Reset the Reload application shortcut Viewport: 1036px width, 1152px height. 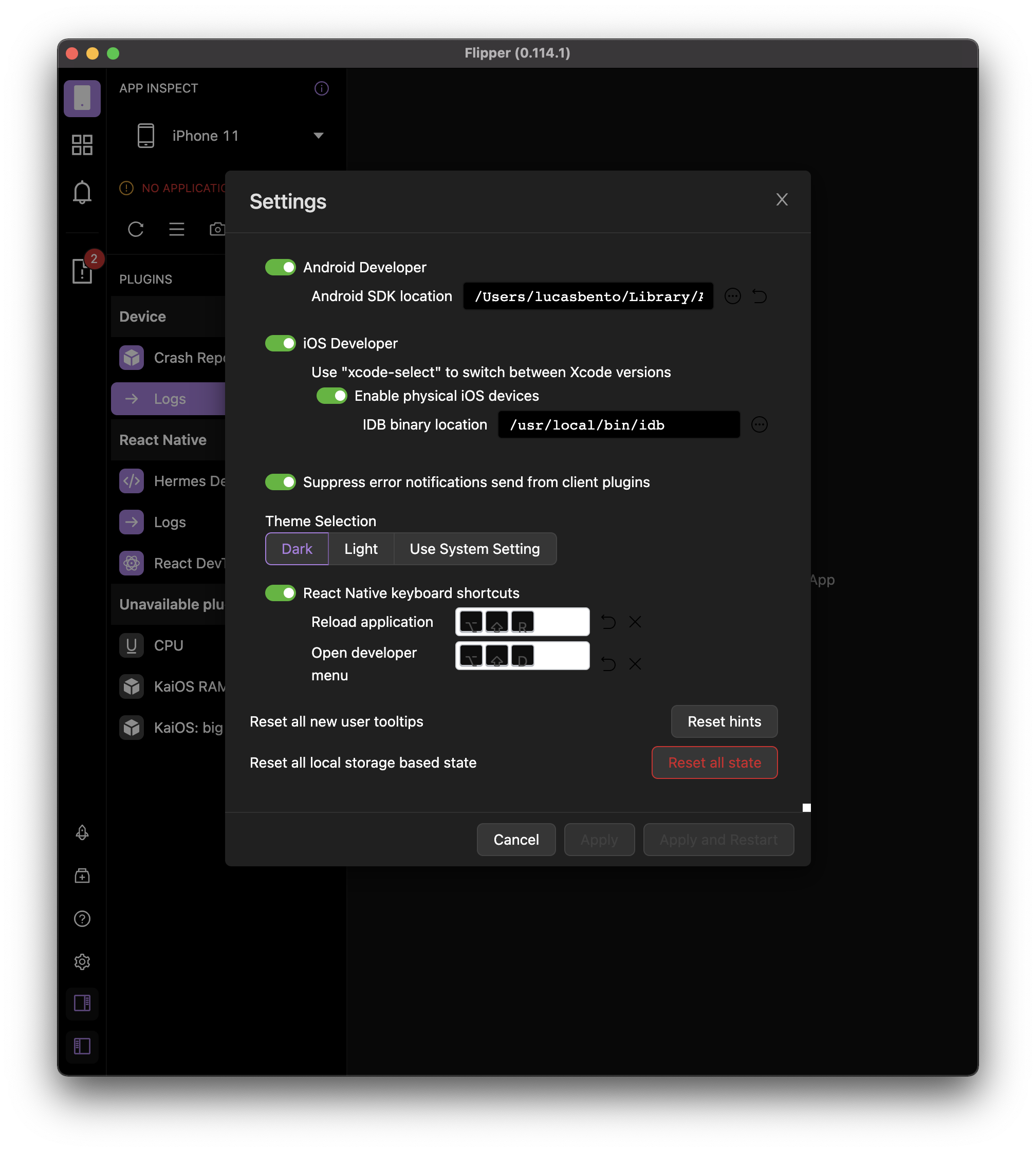point(608,622)
